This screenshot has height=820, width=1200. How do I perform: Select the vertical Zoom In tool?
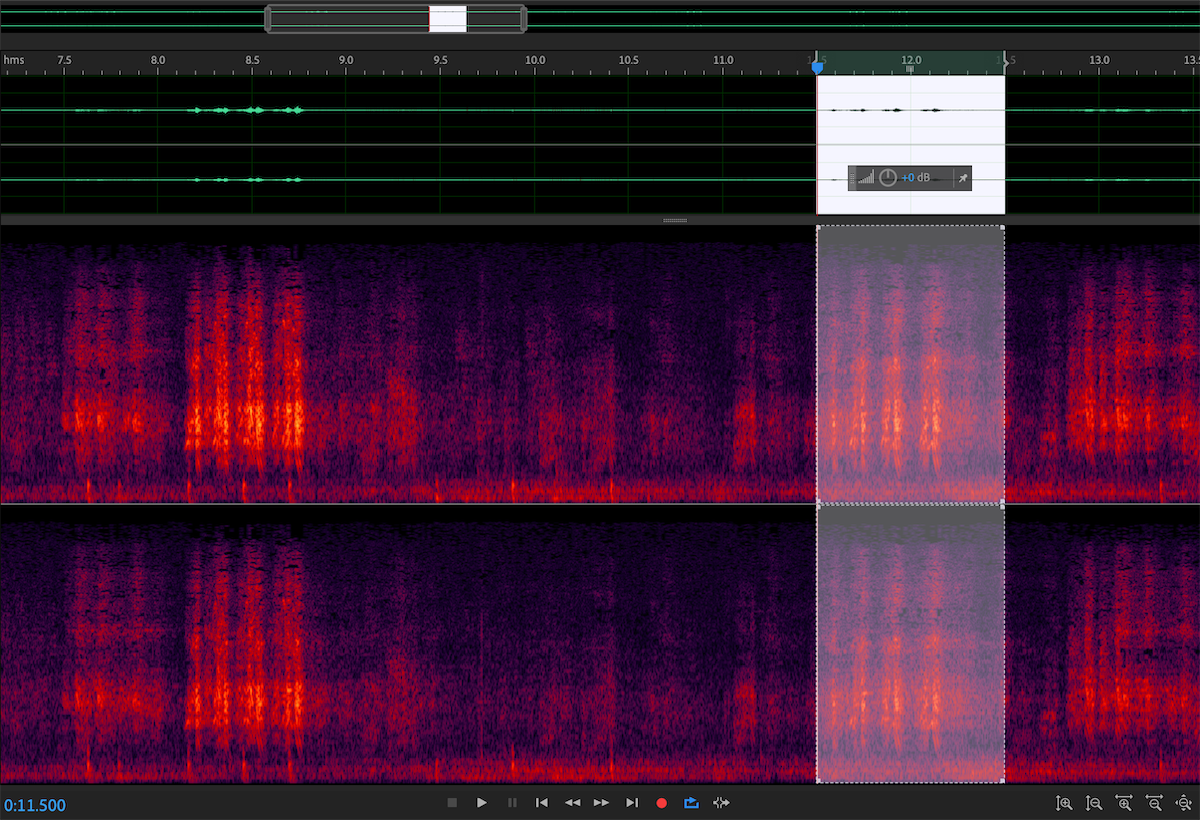click(1064, 803)
